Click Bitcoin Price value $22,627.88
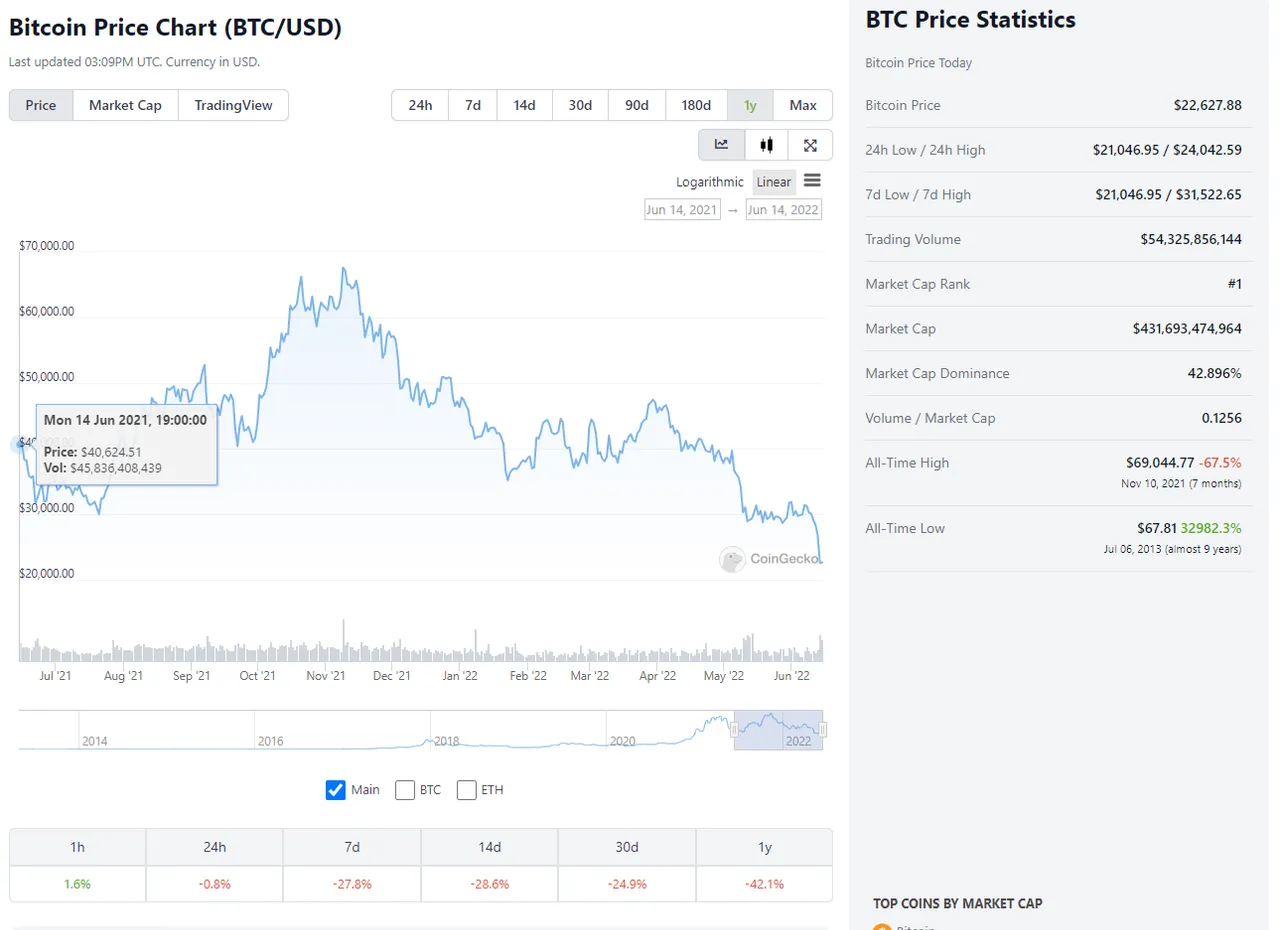The height and width of the screenshot is (930, 1280). tap(1208, 105)
